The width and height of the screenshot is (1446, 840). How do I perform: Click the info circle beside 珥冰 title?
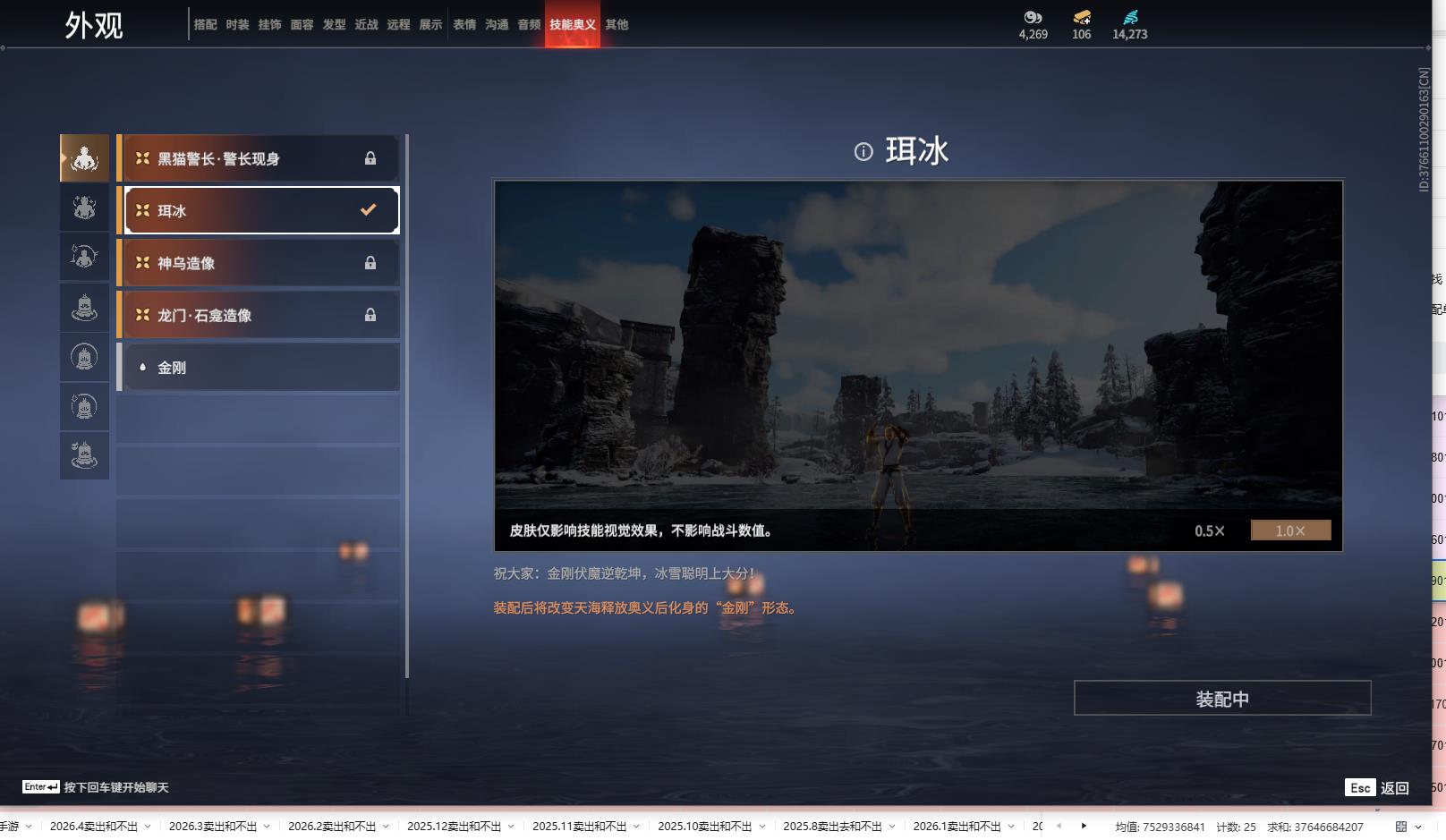point(862,151)
